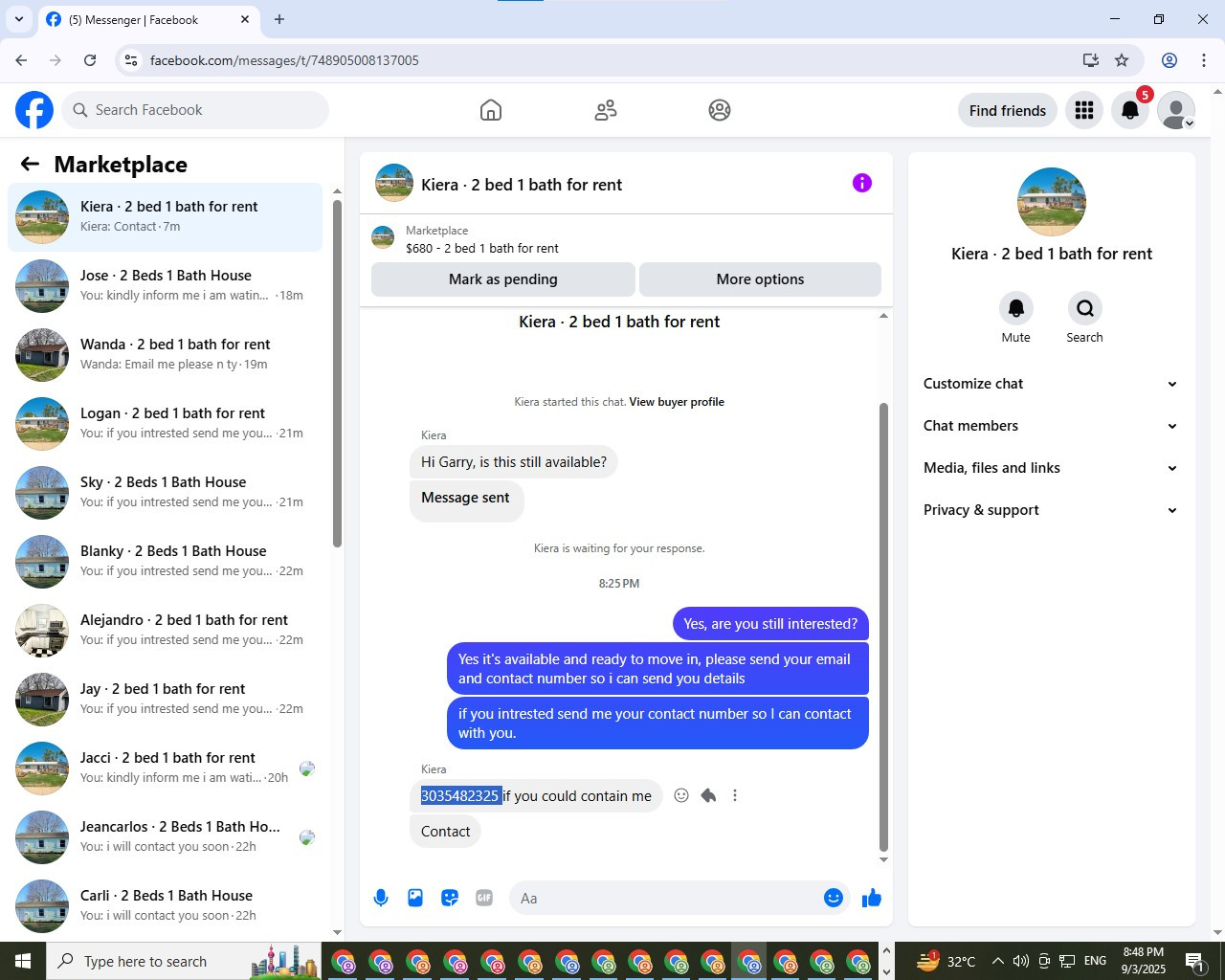
Task: Expand Privacy & support section
Action: click(x=1051, y=510)
